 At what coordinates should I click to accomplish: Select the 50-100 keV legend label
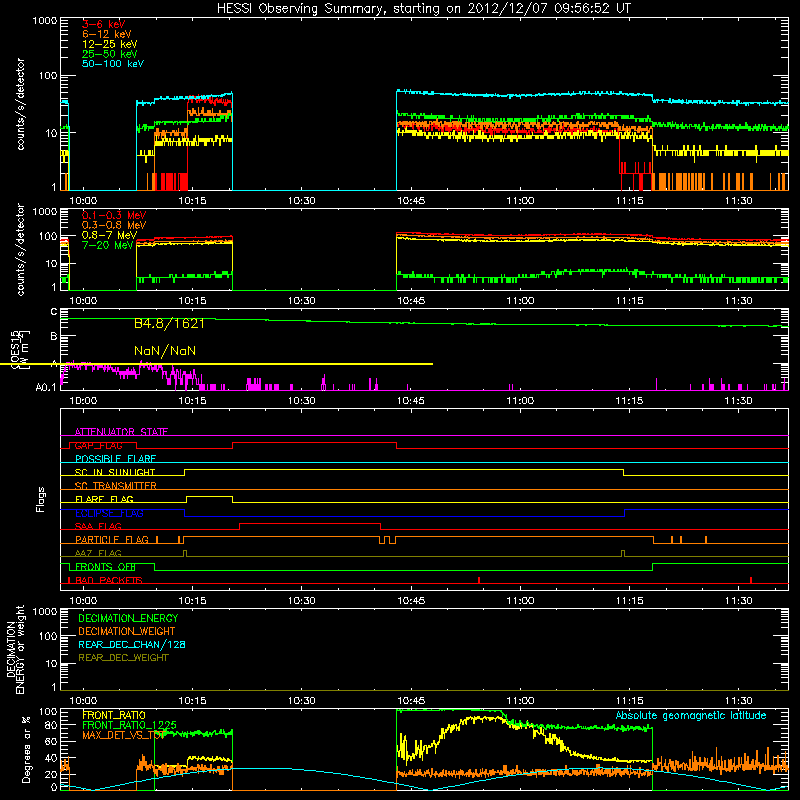tap(113, 63)
